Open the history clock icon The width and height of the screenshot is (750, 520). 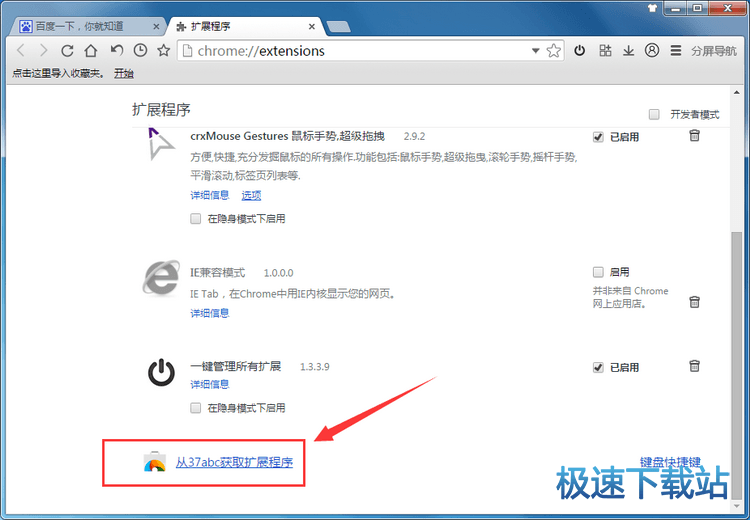click(x=140, y=50)
